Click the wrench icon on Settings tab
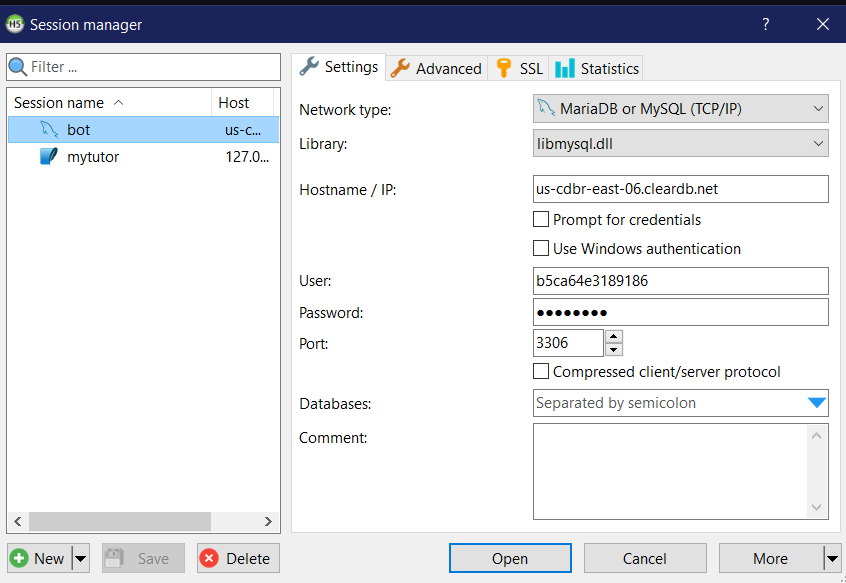 click(309, 66)
